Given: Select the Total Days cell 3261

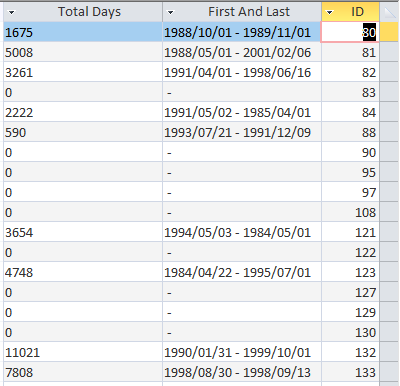Looking at the screenshot, I should (83, 72).
